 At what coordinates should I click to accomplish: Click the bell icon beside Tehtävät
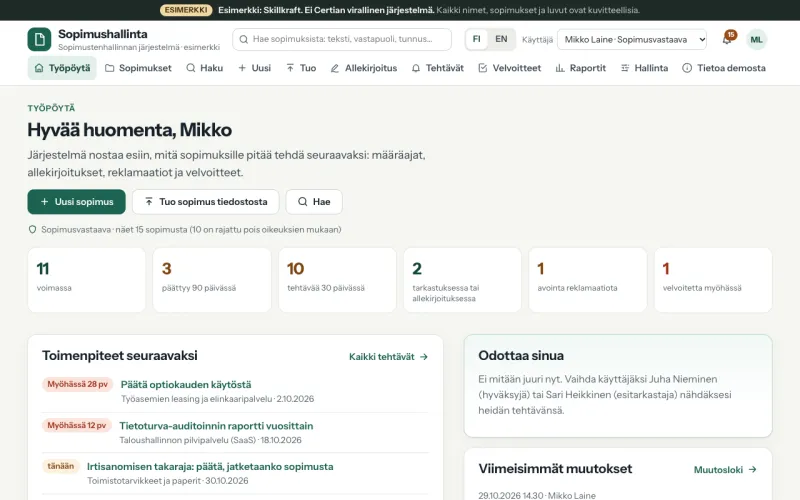(x=416, y=68)
